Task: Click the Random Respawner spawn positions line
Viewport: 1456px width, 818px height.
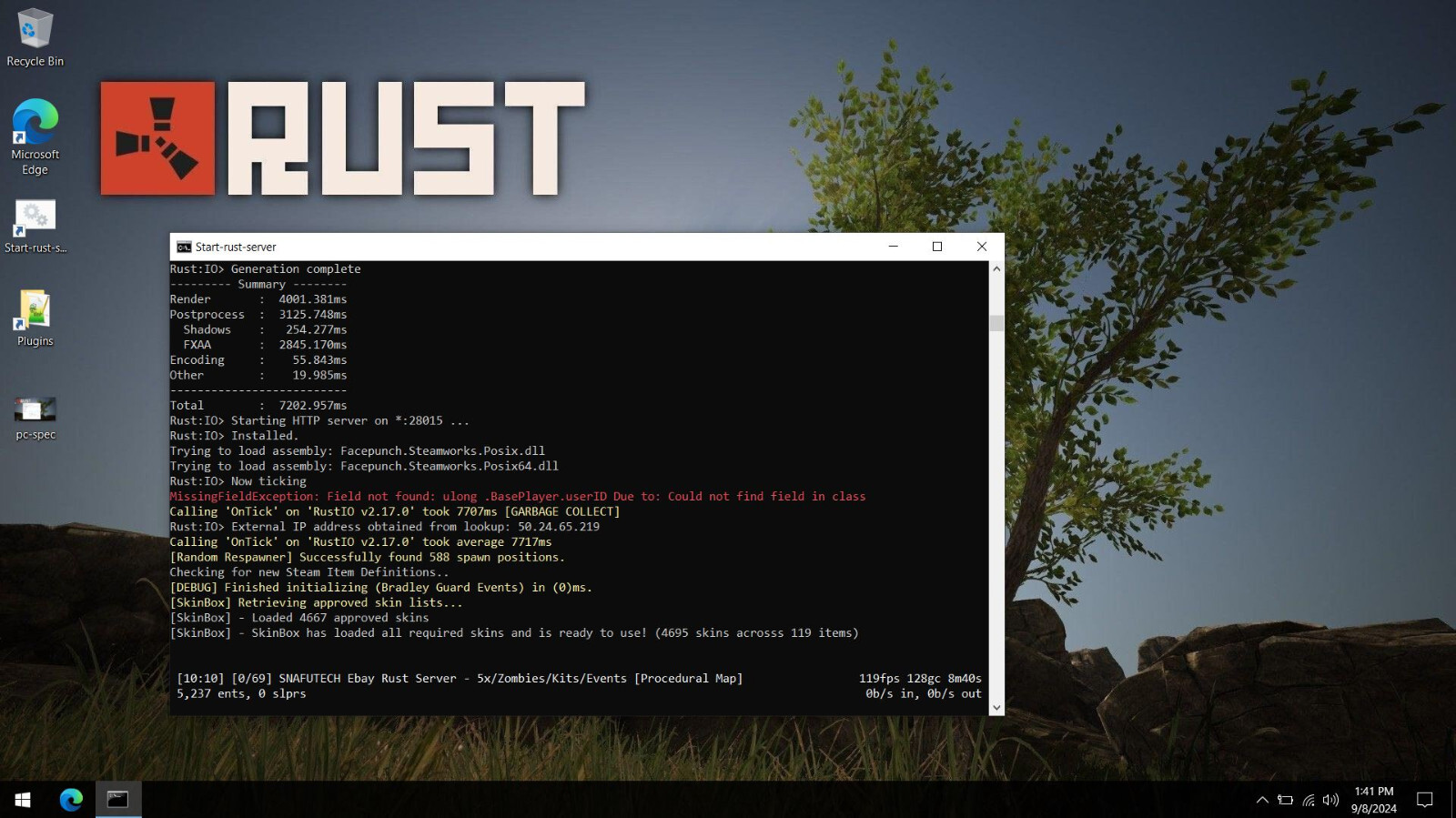Action: point(367,557)
